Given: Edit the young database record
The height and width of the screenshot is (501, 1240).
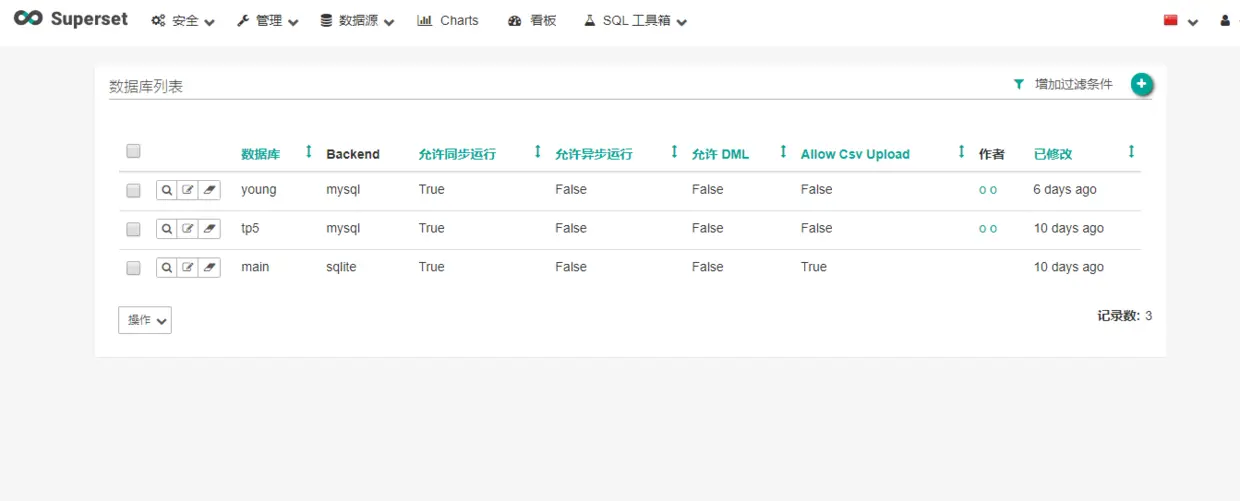Looking at the screenshot, I should [188, 189].
